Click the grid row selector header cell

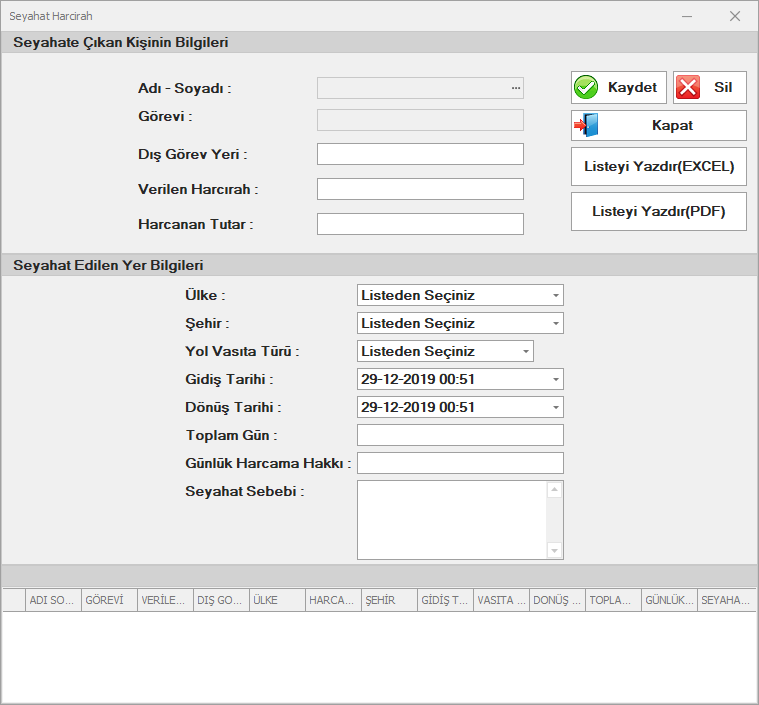coord(14,600)
